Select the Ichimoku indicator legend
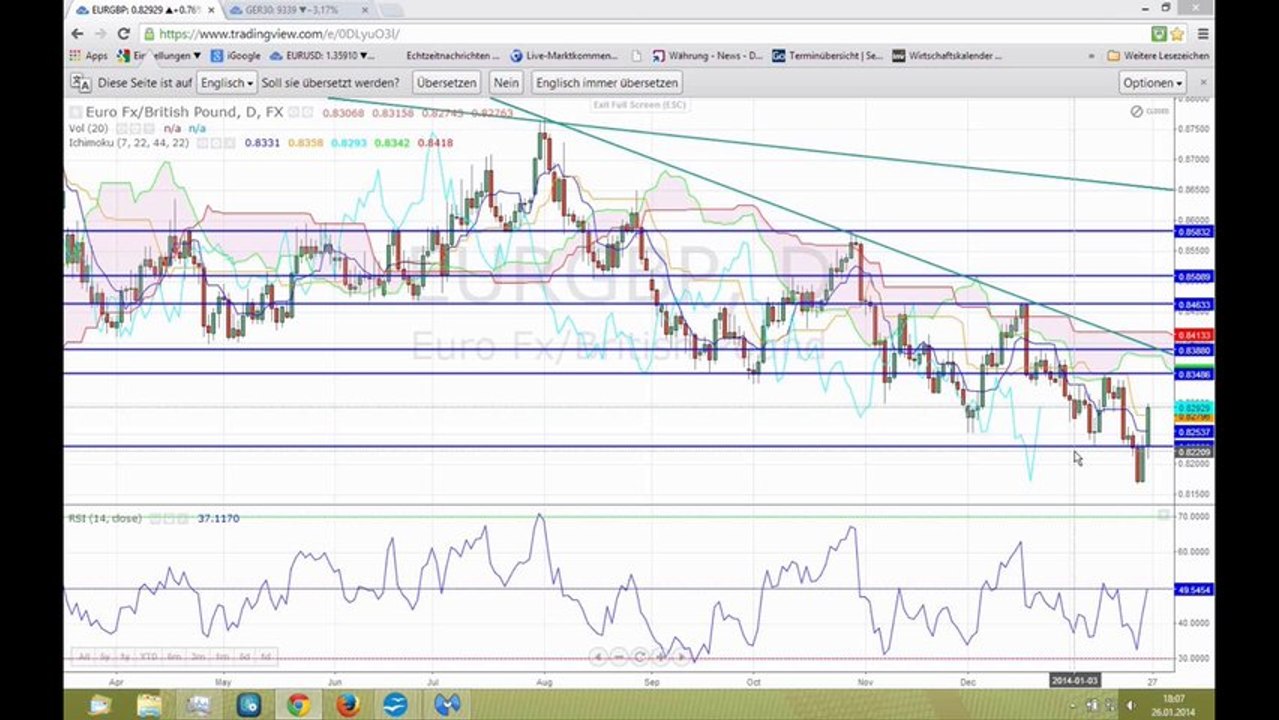The width and height of the screenshot is (1279, 720). [129, 143]
